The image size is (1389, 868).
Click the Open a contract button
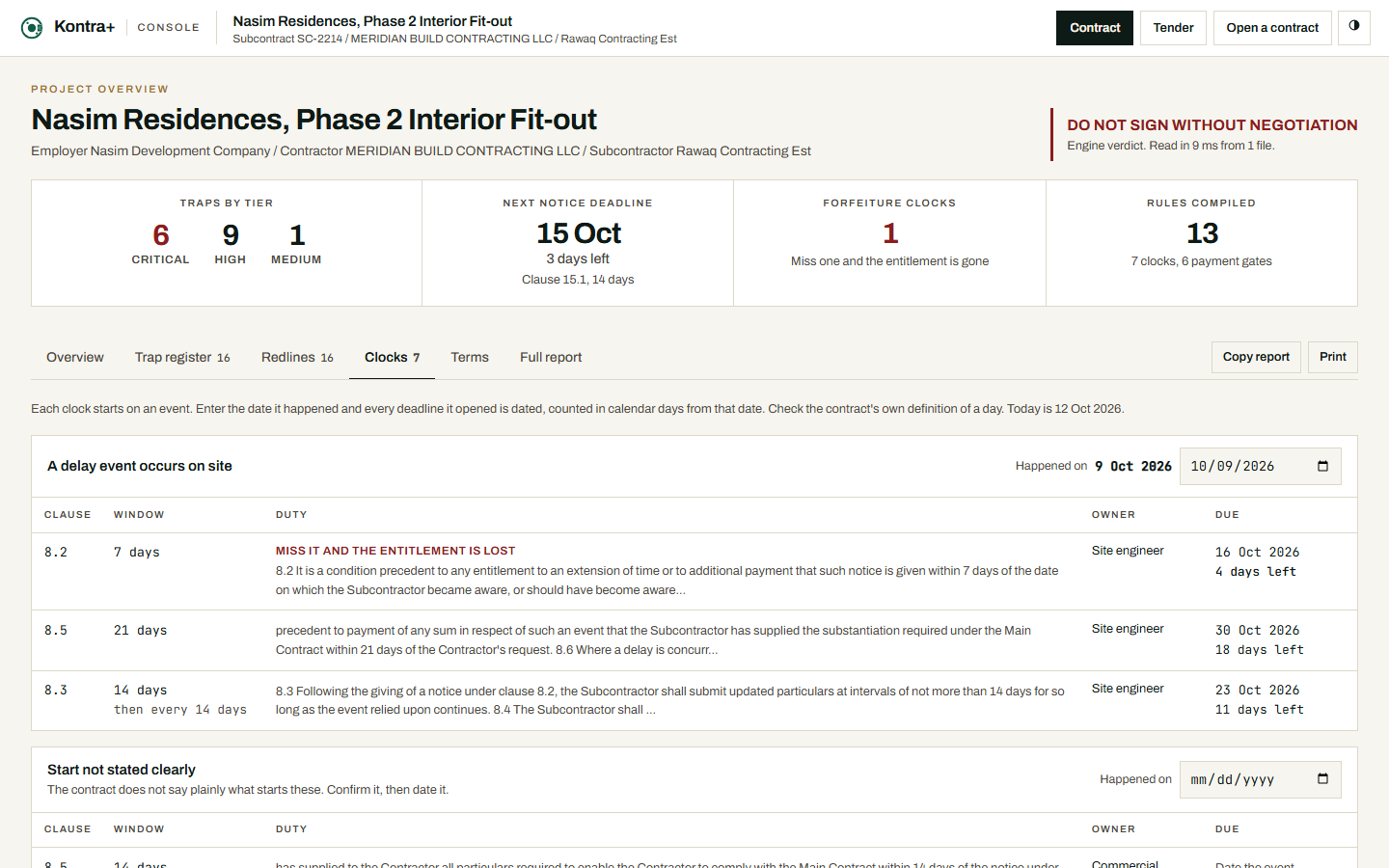click(x=1272, y=28)
